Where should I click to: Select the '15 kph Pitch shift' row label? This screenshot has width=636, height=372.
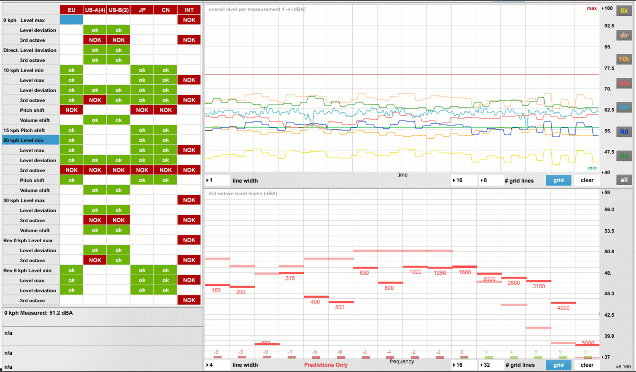click(31, 130)
